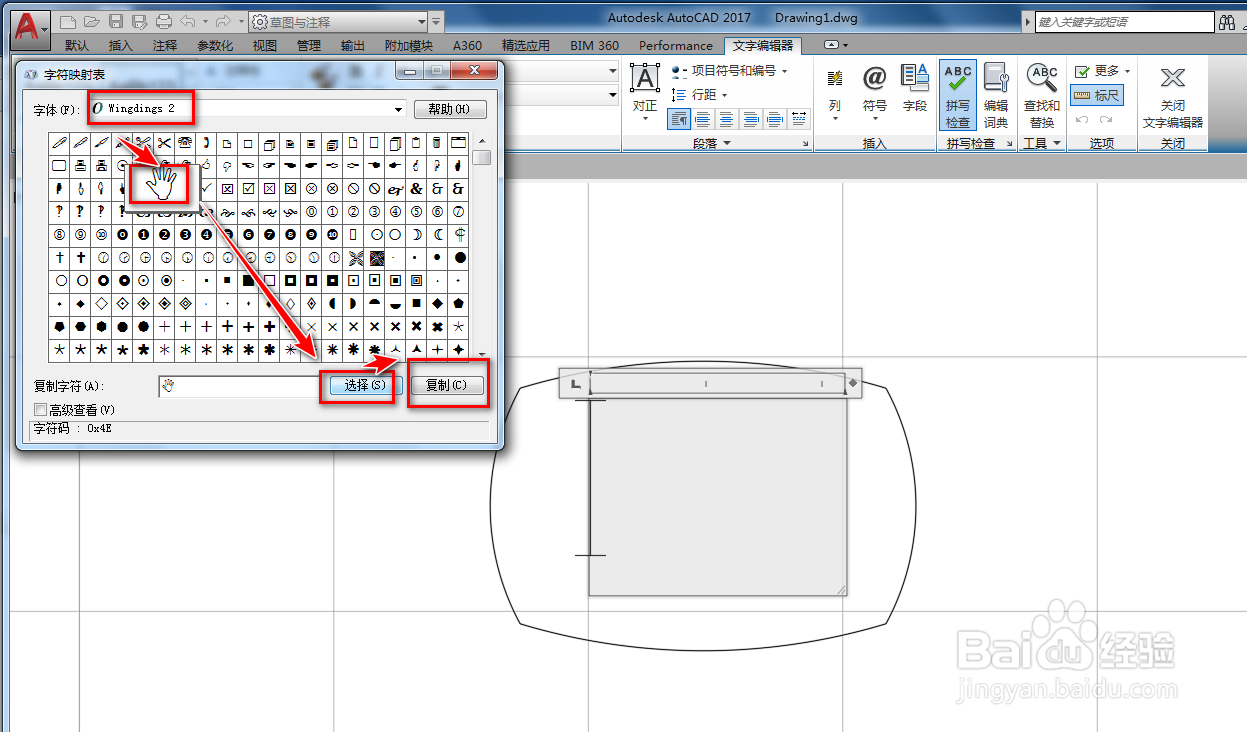Open the Columns (列) tool
The height and width of the screenshot is (732, 1247).
[x=835, y=92]
